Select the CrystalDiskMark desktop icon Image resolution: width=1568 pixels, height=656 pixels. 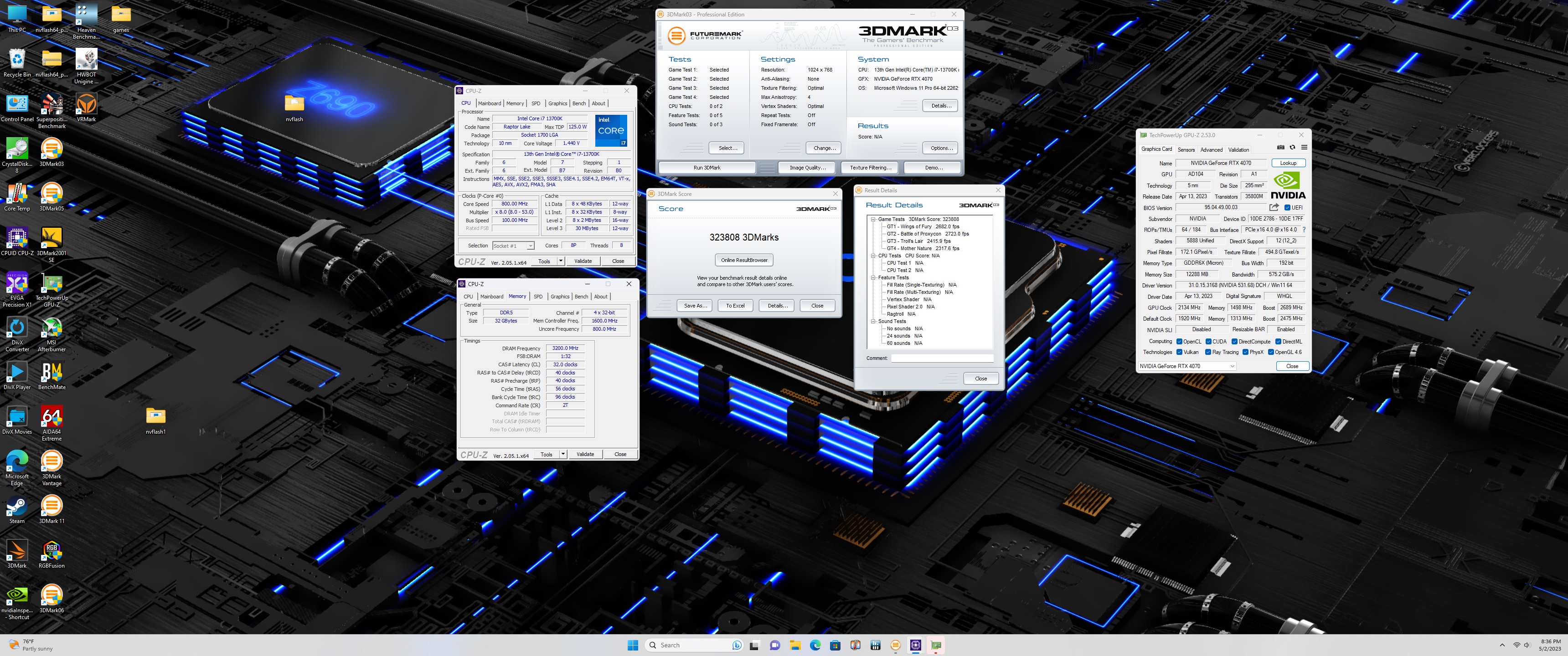[17, 154]
